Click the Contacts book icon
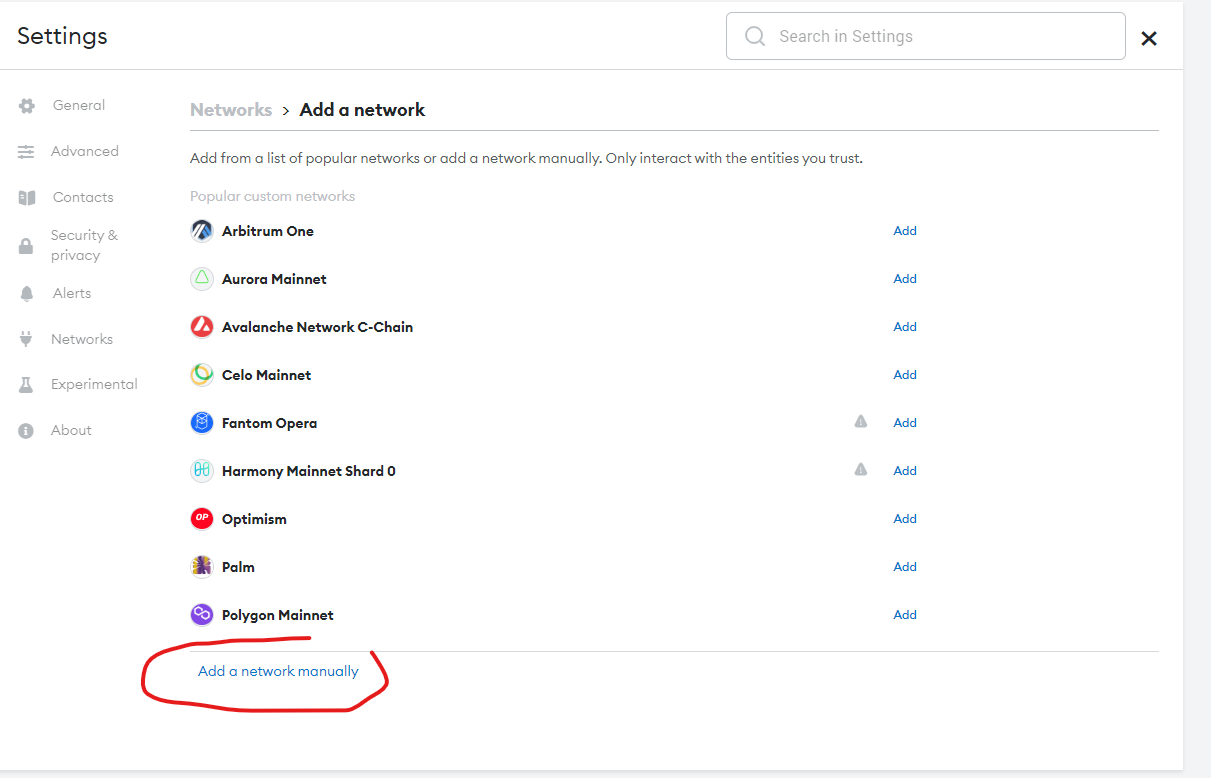The width and height of the screenshot is (1211, 778). 27,198
